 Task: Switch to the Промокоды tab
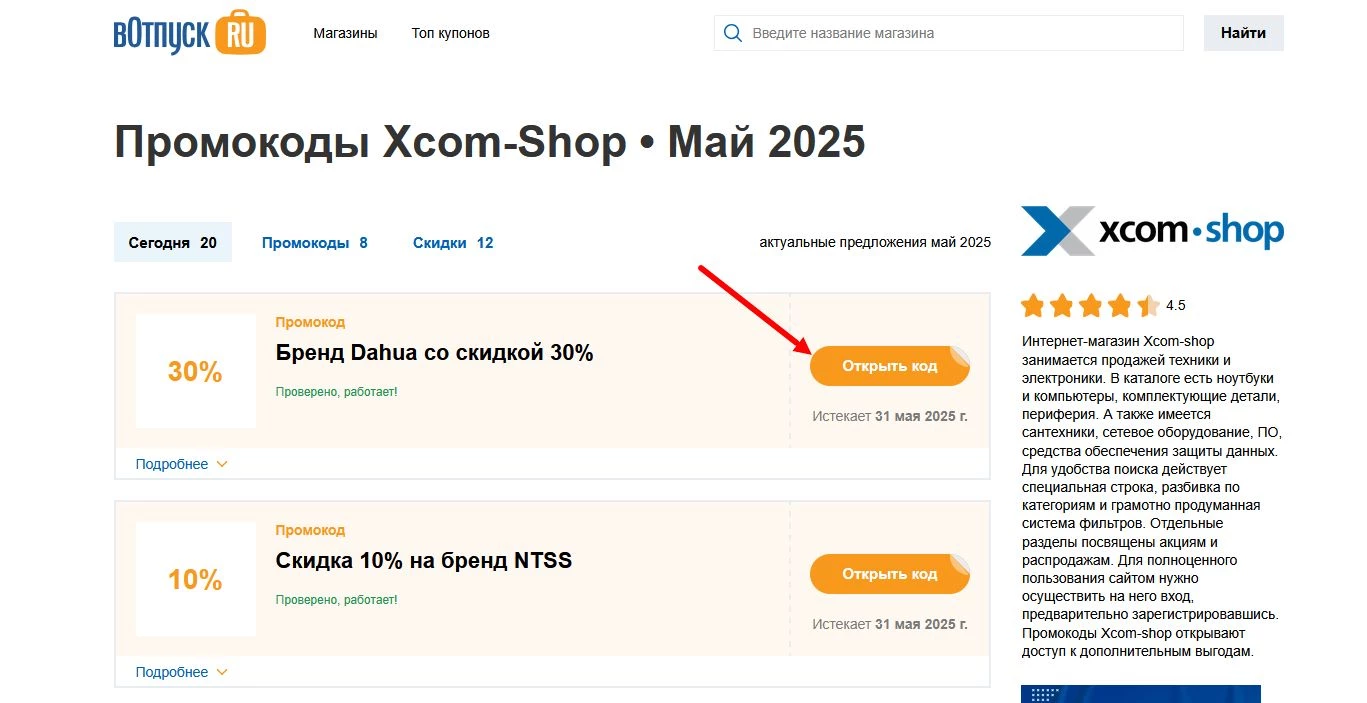(315, 242)
